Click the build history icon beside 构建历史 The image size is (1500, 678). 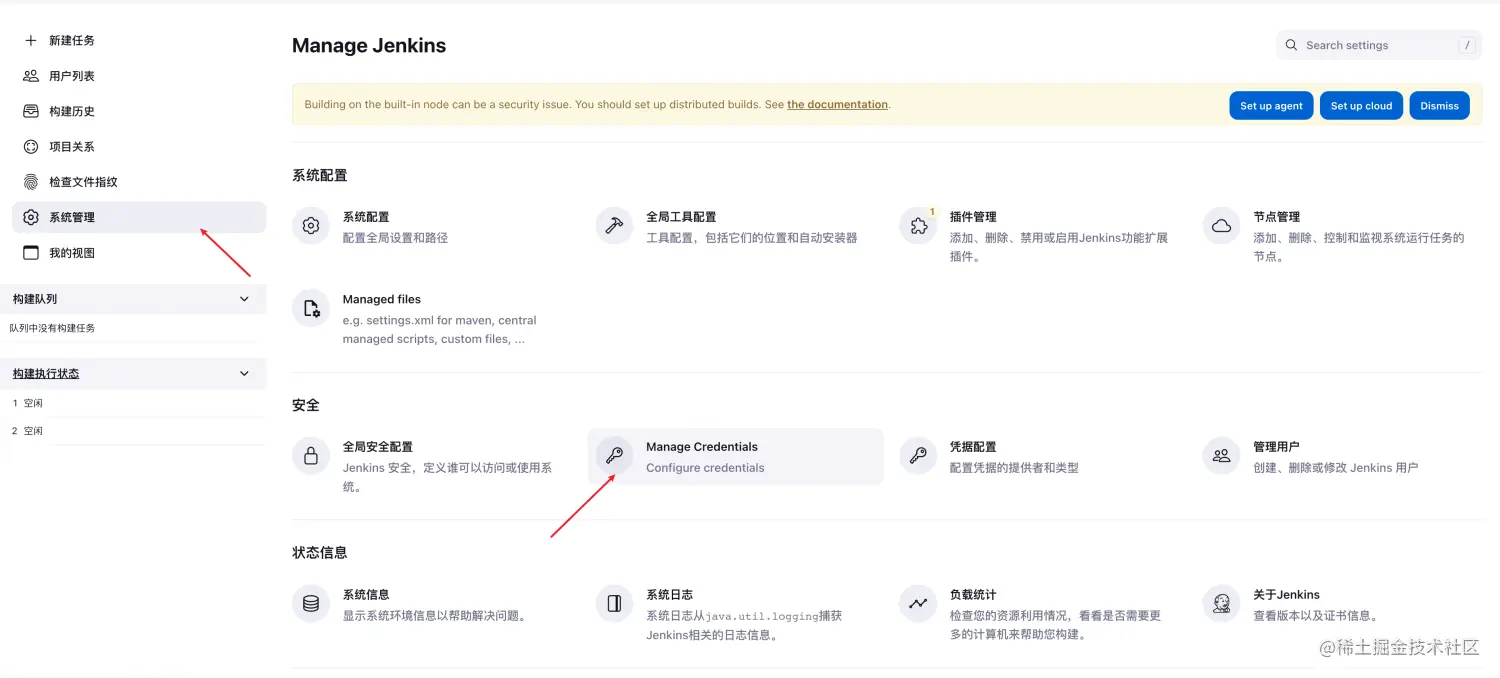[x=30, y=111]
